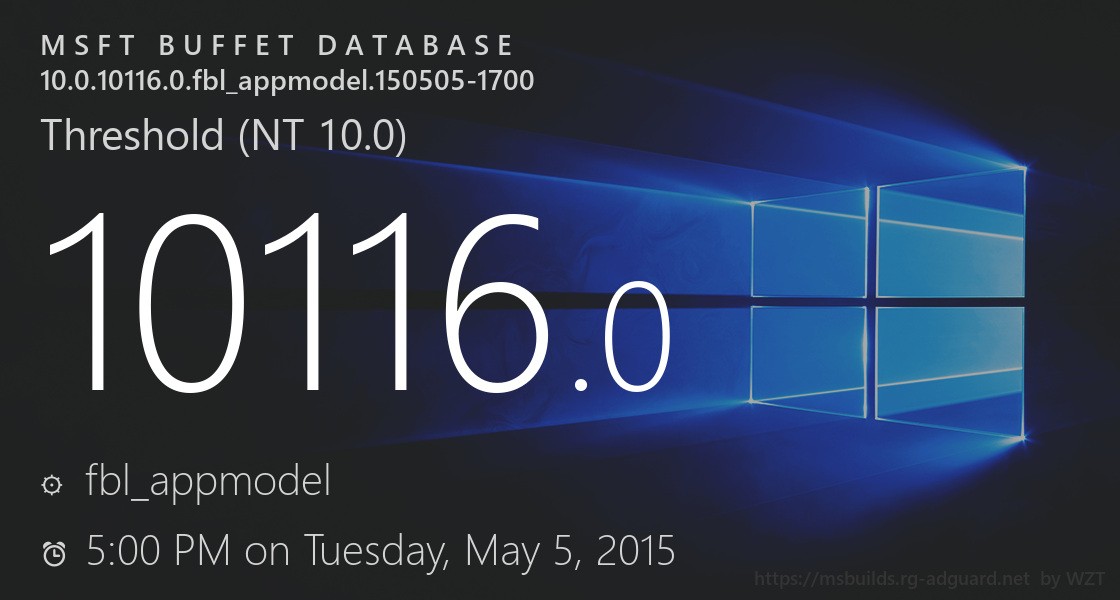The height and width of the screenshot is (600, 1120).
Task: Select the Tuesday, May 5, 2015 date
Action: pos(489,550)
